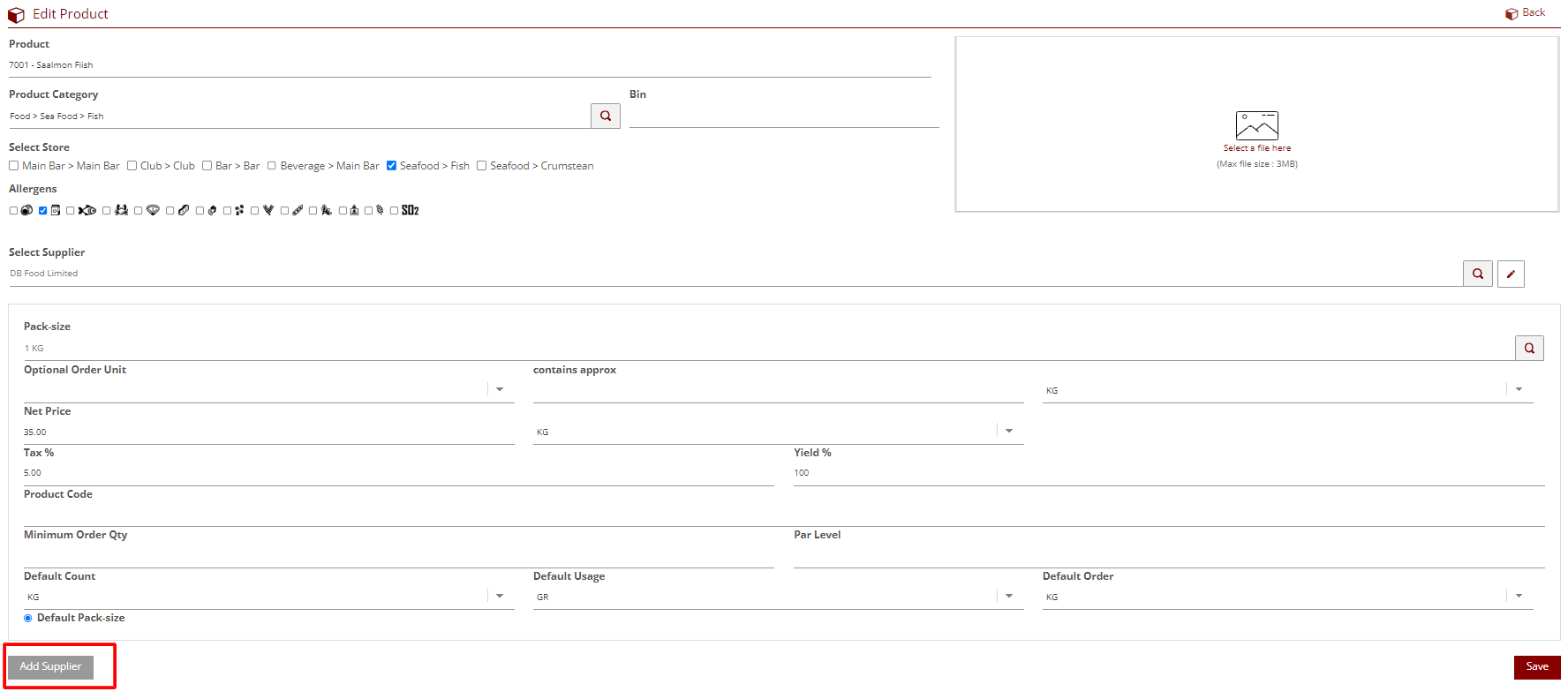The image size is (1568, 699).
Task: Uncheck the Seafood > Fish store checkbox
Action: tap(392, 166)
